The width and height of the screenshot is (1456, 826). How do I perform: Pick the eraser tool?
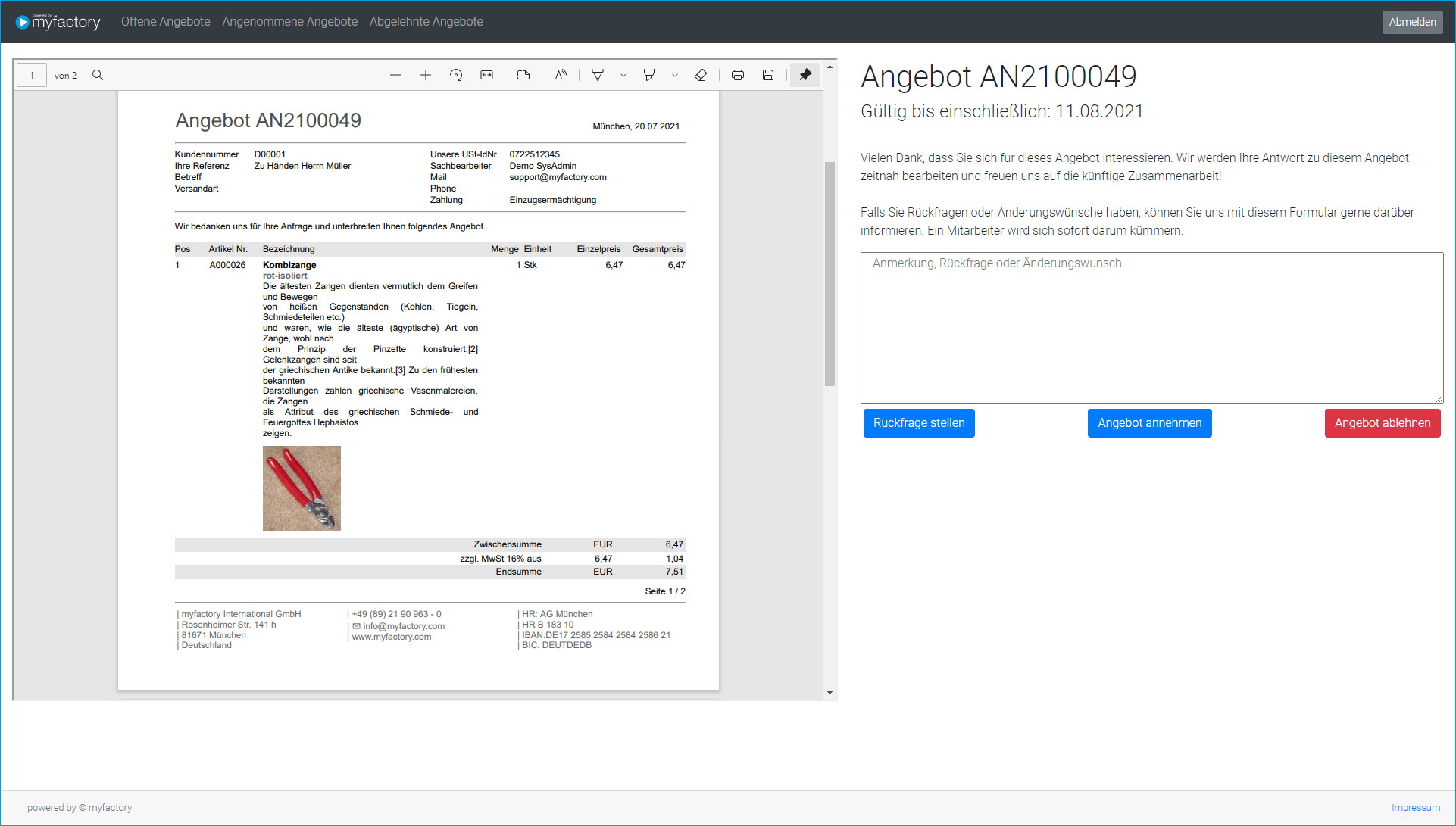coord(701,75)
